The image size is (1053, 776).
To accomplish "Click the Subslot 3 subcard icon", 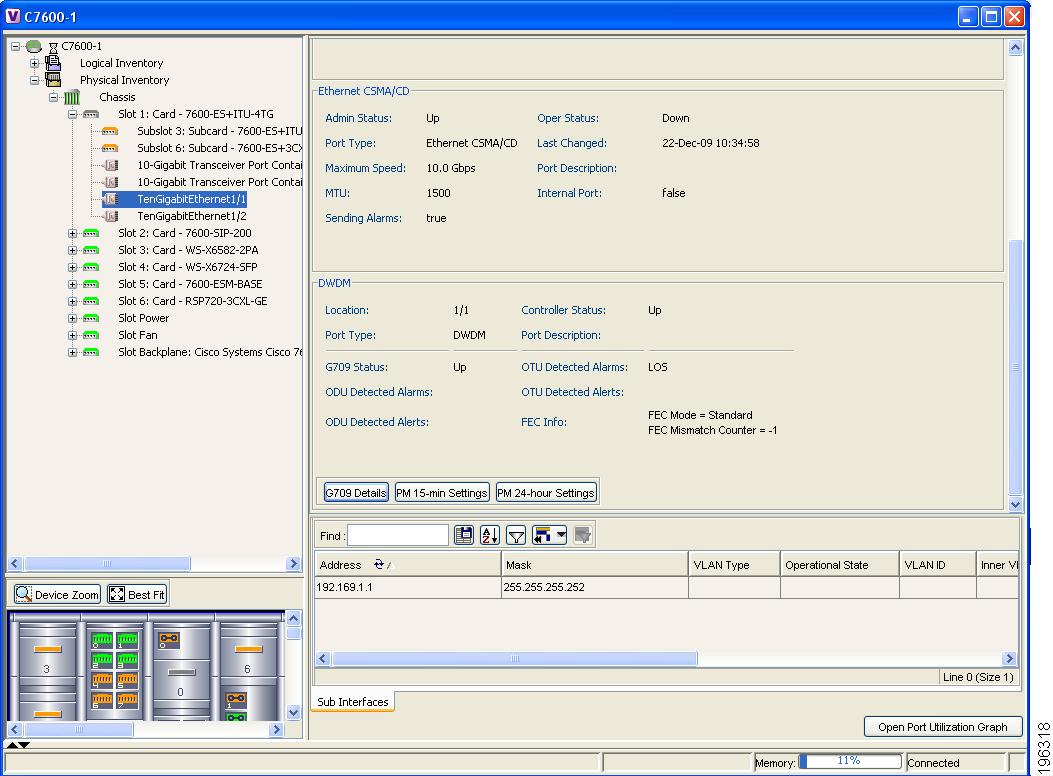I will pyautogui.click(x=110, y=131).
